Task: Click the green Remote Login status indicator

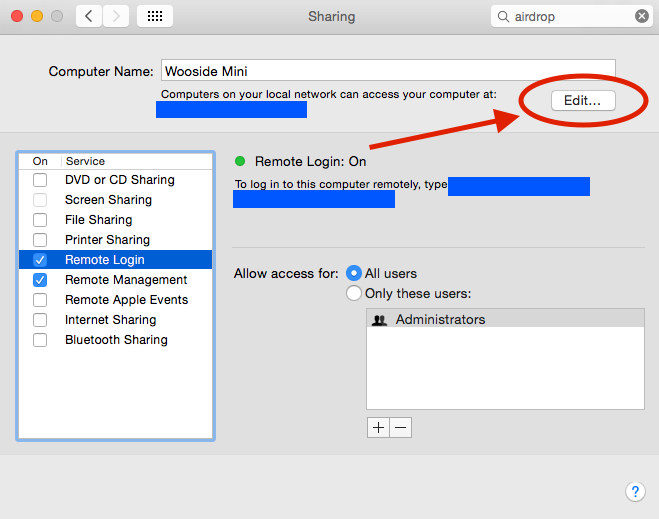Action: (x=240, y=161)
